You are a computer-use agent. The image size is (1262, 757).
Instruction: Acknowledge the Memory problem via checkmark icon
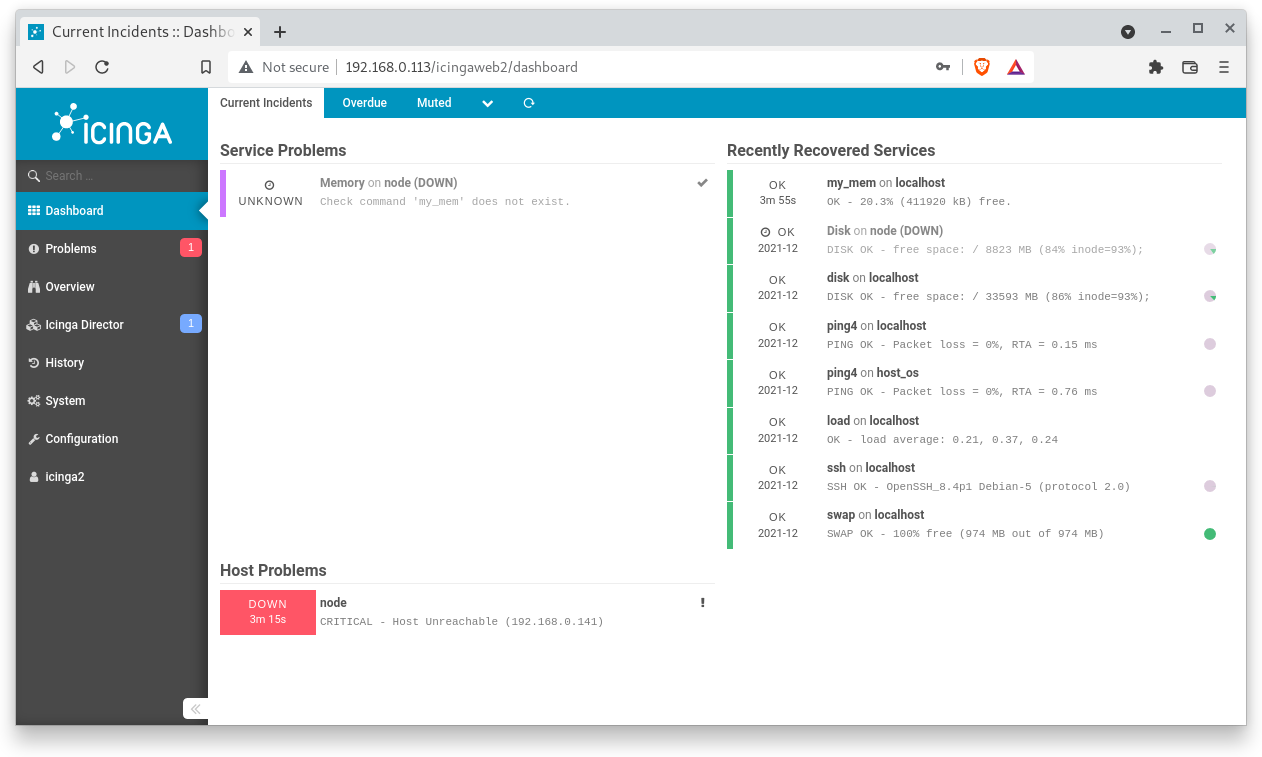(x=701, y=182)
